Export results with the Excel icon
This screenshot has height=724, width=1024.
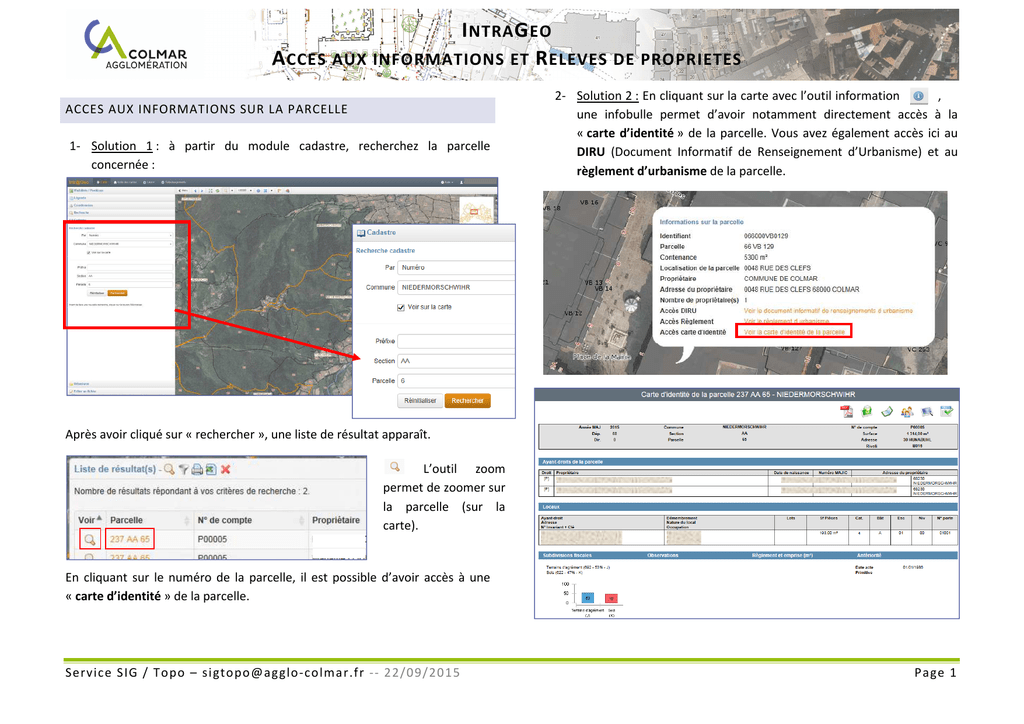tap(211, 469)
